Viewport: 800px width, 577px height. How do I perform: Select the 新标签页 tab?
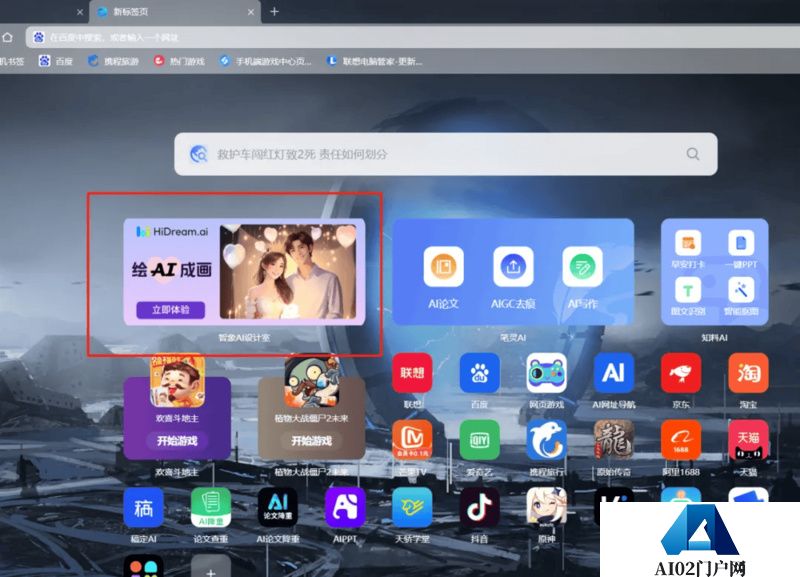coord(175,12)
